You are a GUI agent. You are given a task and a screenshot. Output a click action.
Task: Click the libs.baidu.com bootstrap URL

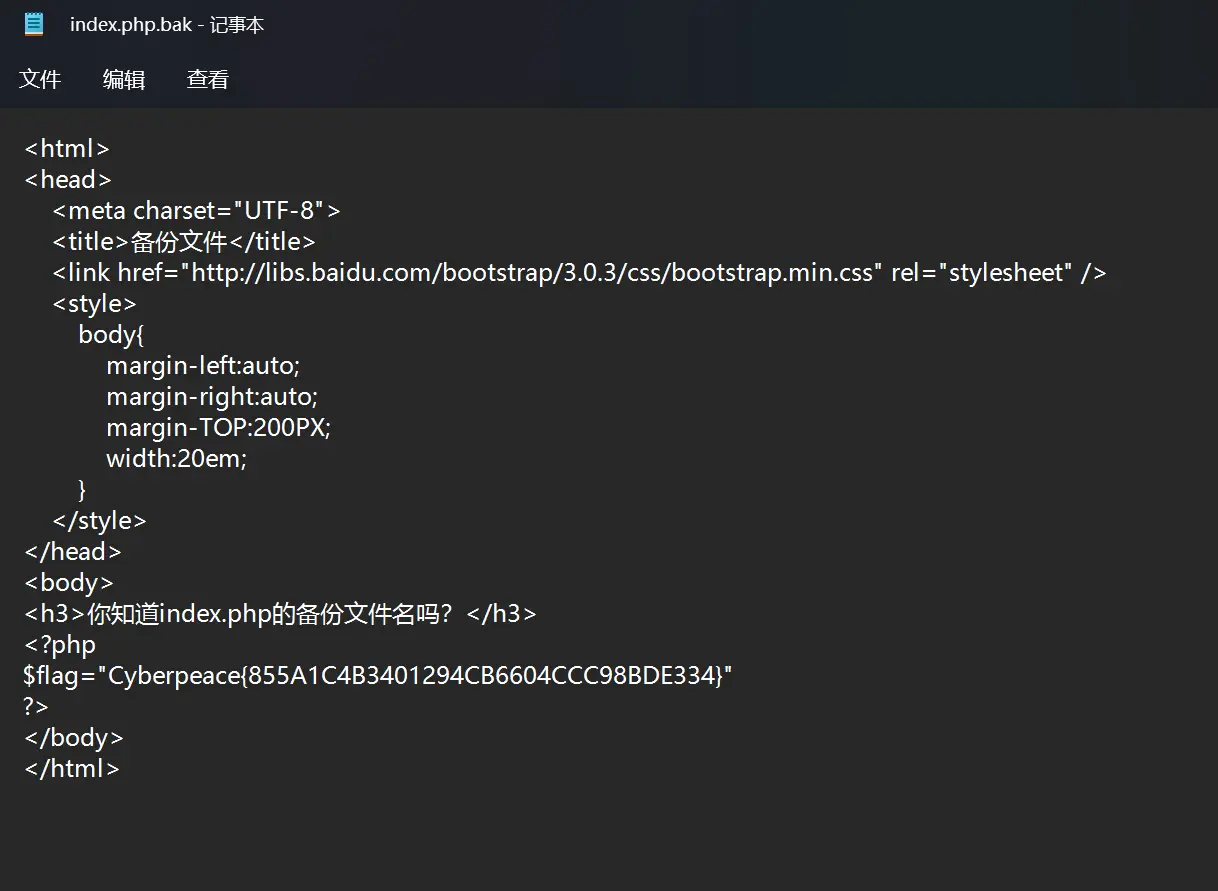tap(532, 272)
